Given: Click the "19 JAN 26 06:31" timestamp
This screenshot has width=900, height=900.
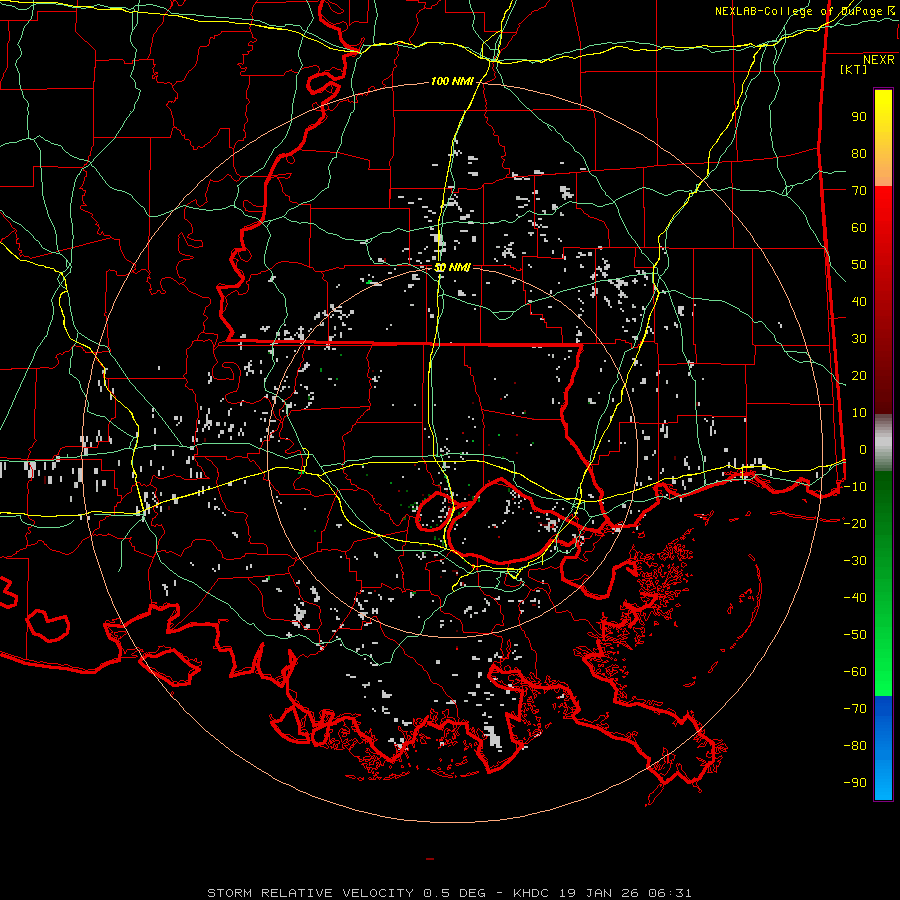Looking at the screenshot, I should click(x=626, y=893).
